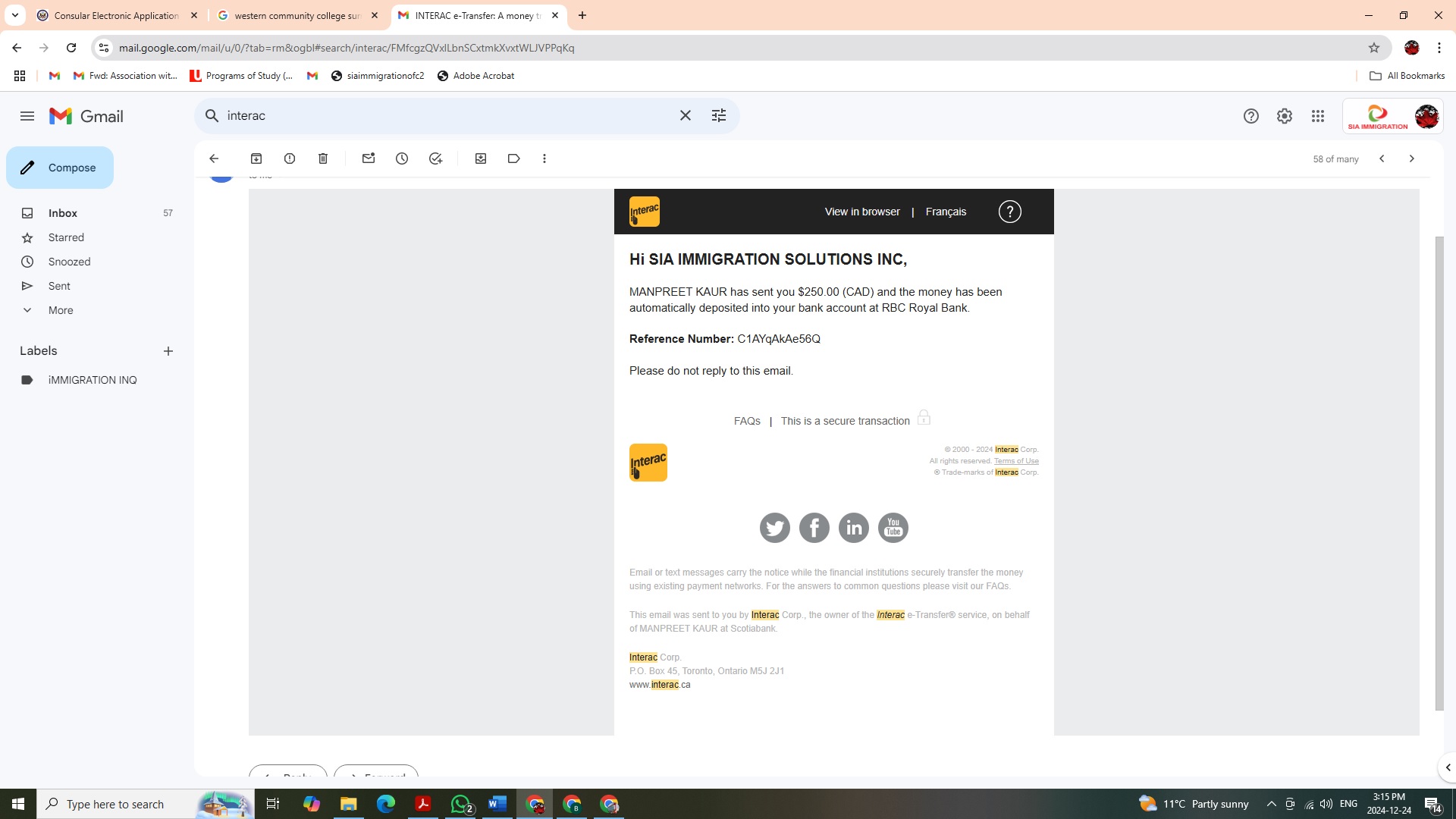1456x819 pixels.
Task: Open the tab search dropdown arrow
Action: 14,15
